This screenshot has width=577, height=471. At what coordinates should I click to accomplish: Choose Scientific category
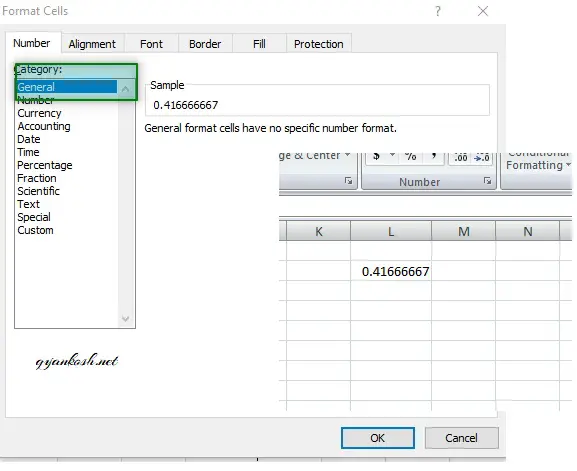pos(38,191)
